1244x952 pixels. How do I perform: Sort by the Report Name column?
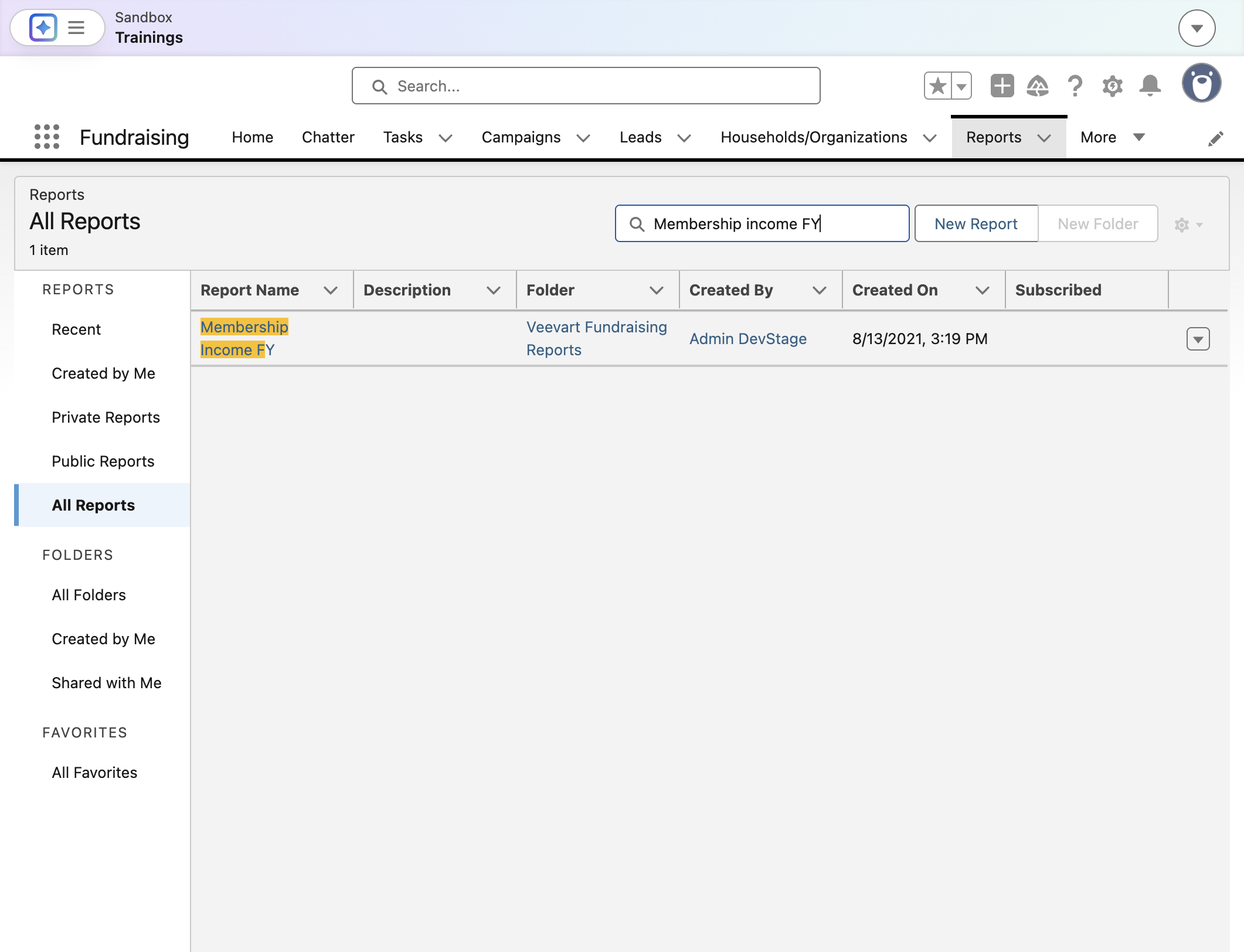click(250, 290)
